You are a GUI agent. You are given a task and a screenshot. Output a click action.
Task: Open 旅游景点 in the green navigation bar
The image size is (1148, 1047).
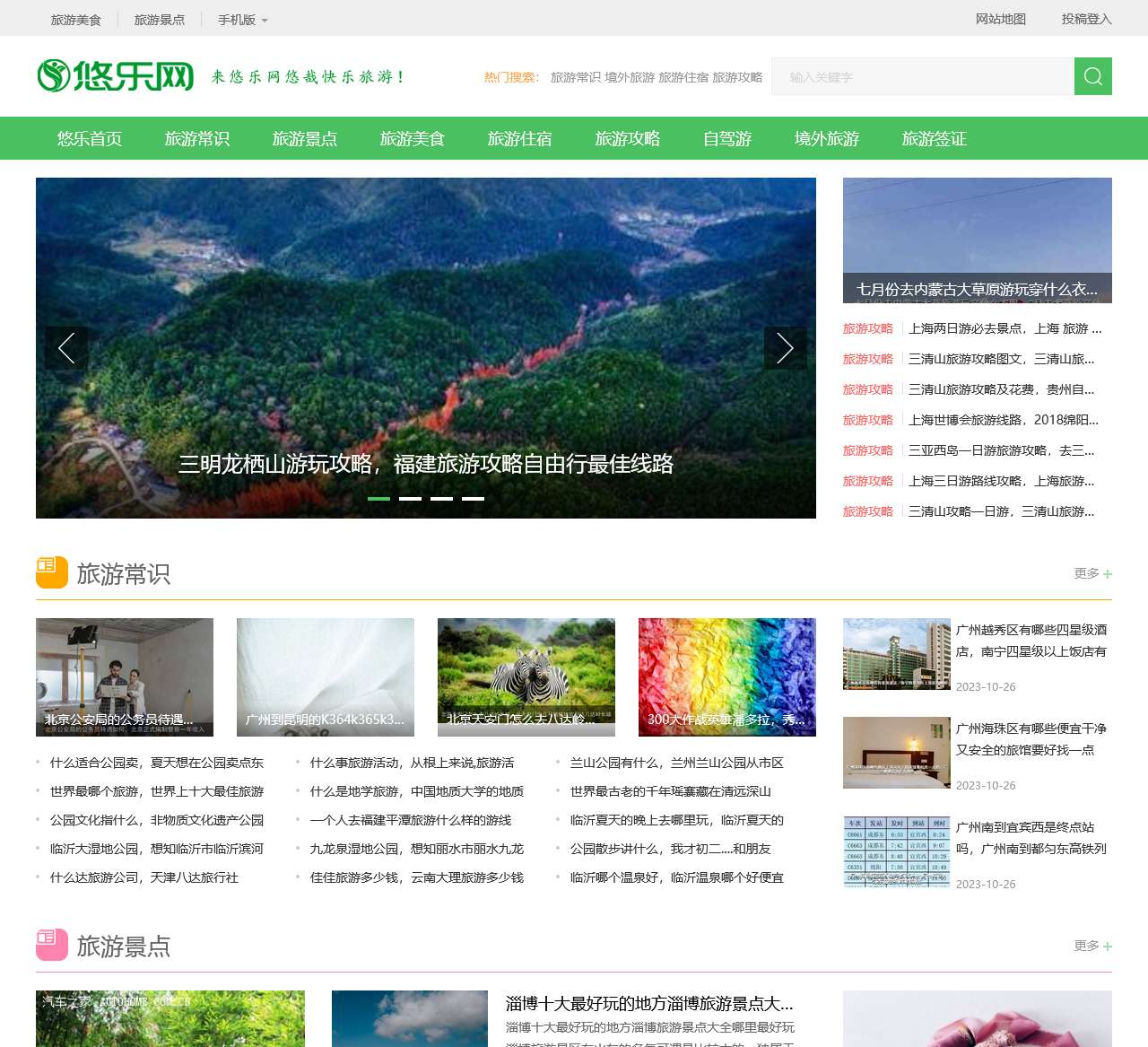[x=305, y=138]
